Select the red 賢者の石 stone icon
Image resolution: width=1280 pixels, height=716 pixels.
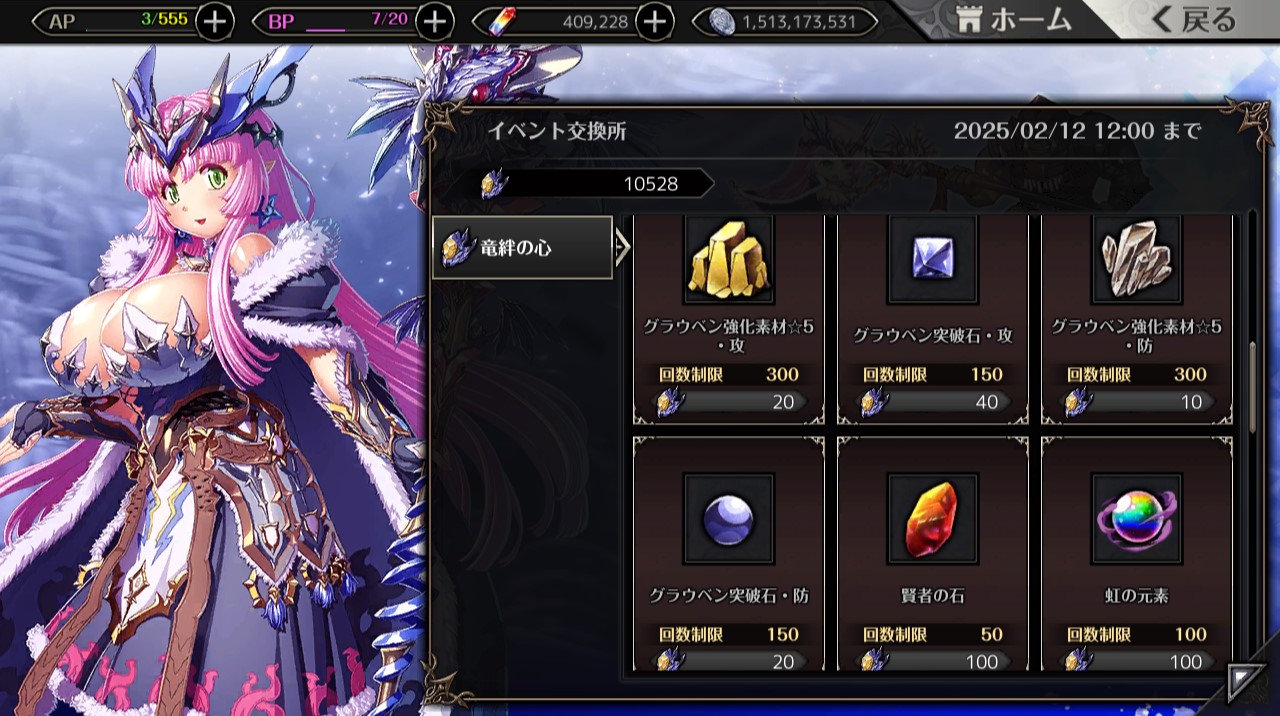coord(933,519)
